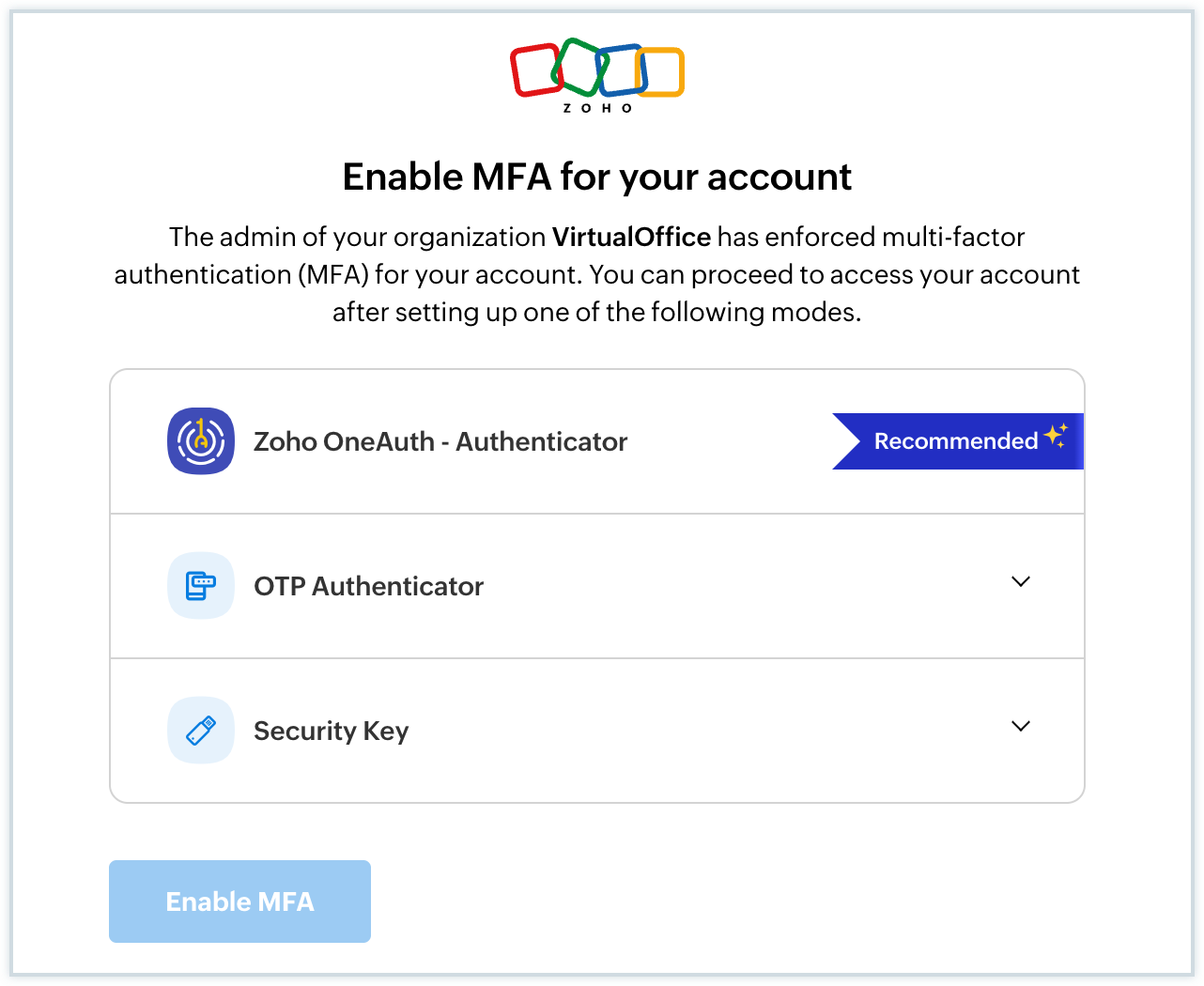The height and width of the screenshot is (986, 1204).
Task: Click the Zoho OneAuth - Authenticator label
Action: pyautogui.click(x=440, y=441)
